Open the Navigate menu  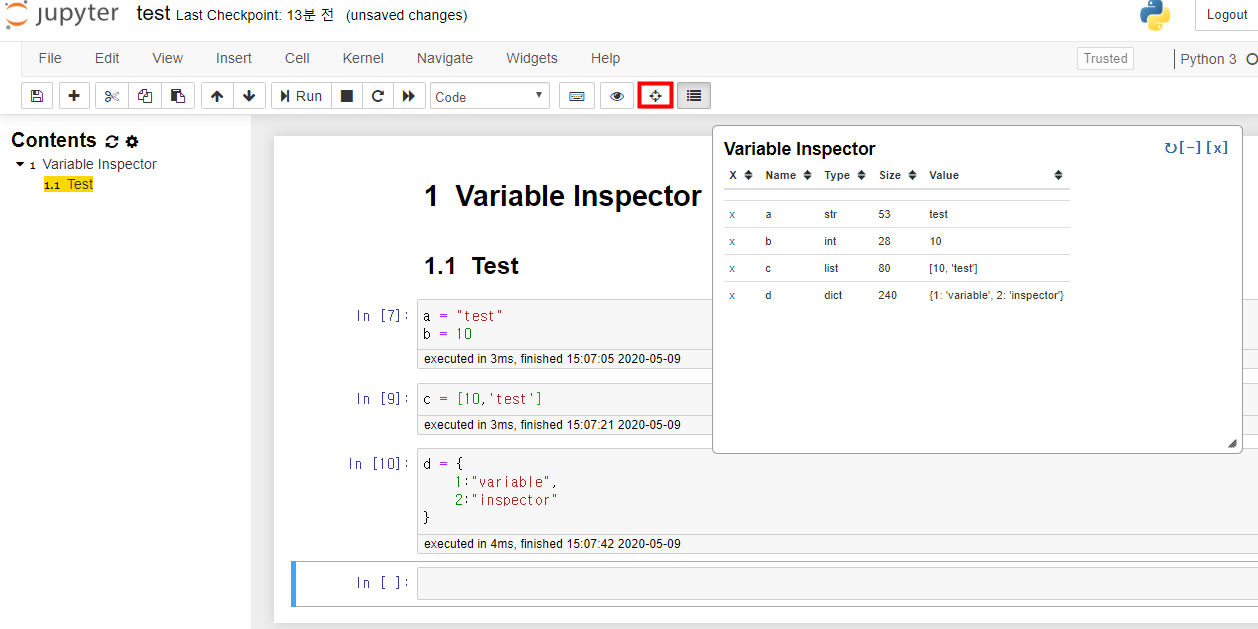pos(445,58)
